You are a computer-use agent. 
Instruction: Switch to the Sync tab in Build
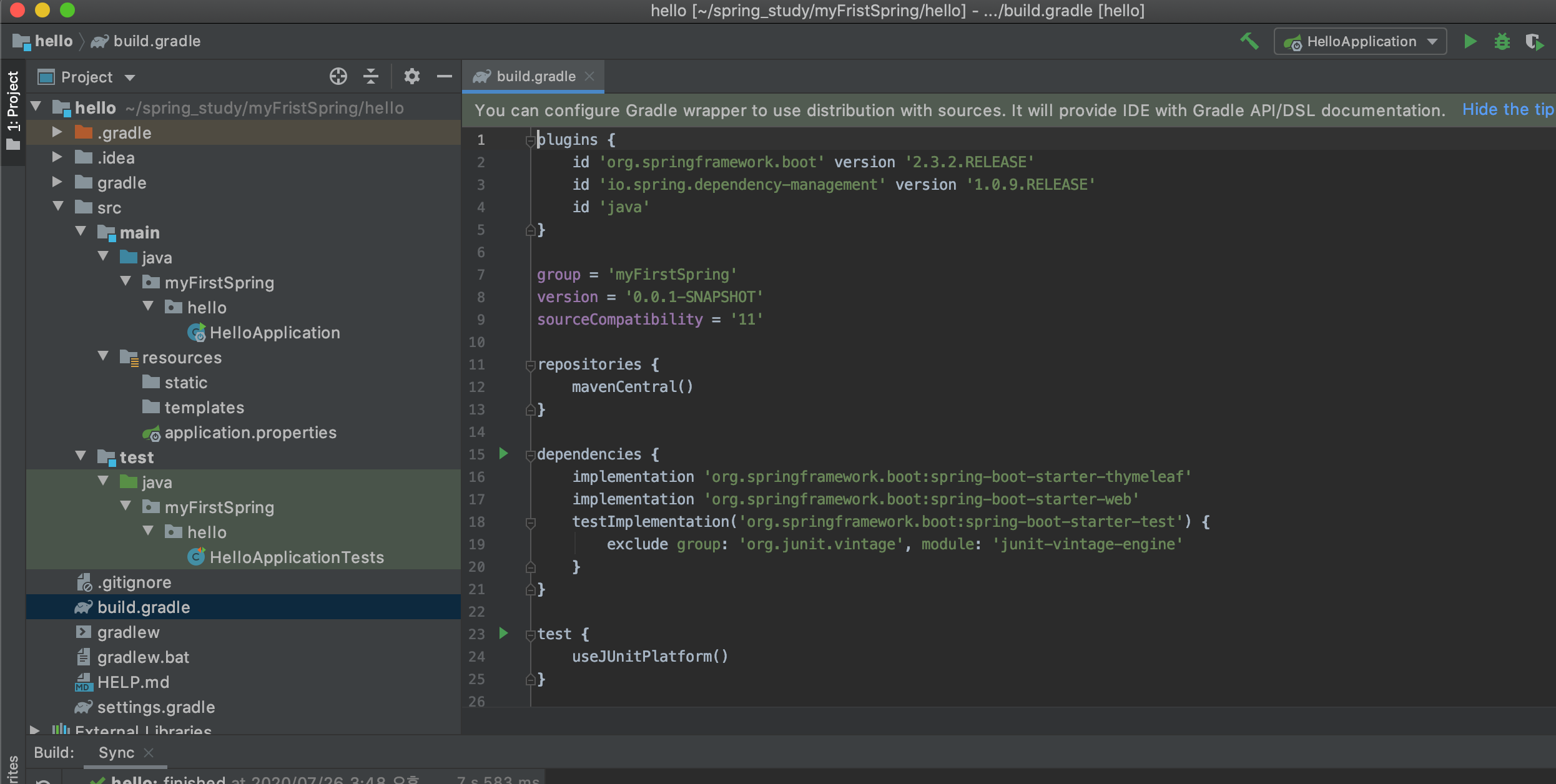tap(116, 753)
